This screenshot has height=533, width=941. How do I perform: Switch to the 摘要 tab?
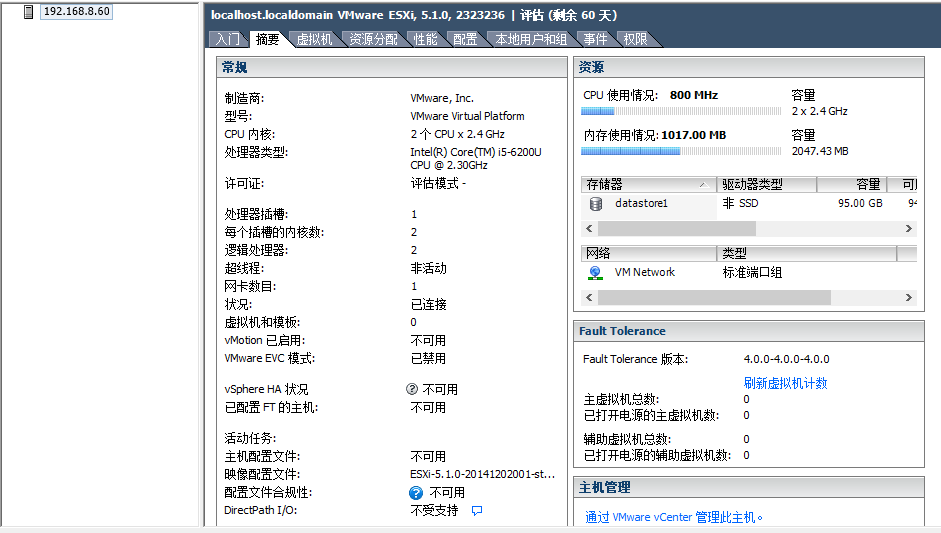pyautogui.click(x=268, y=39)
